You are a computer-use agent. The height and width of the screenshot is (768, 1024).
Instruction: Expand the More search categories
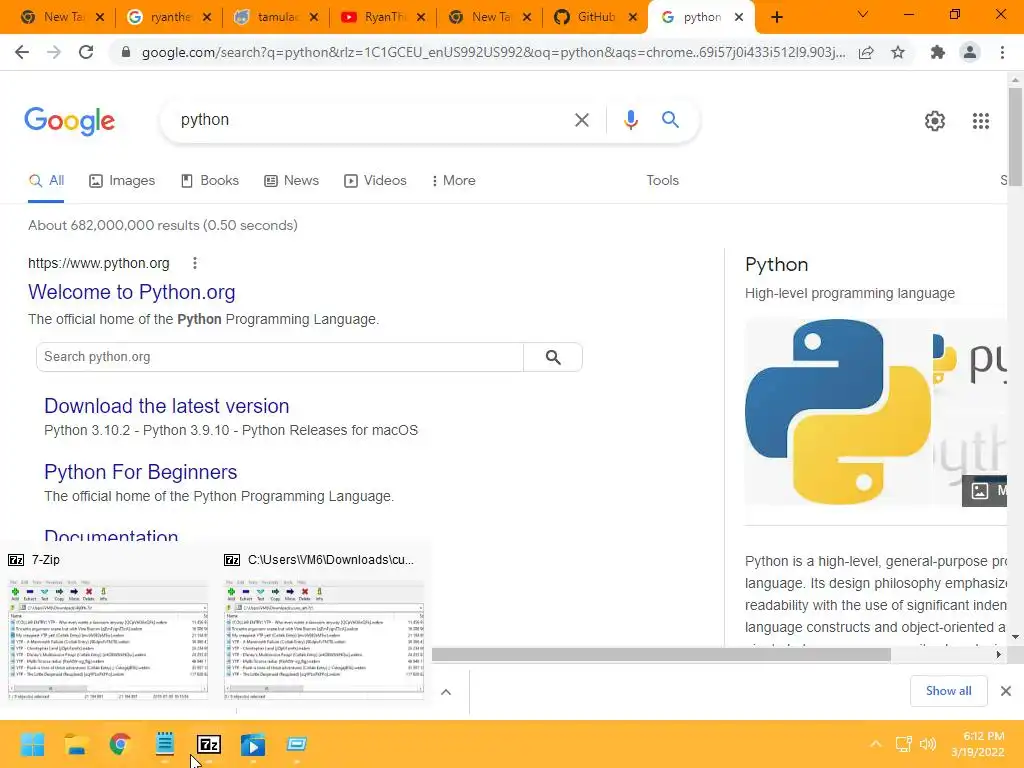pyautogui.click(x=453, y=181)
